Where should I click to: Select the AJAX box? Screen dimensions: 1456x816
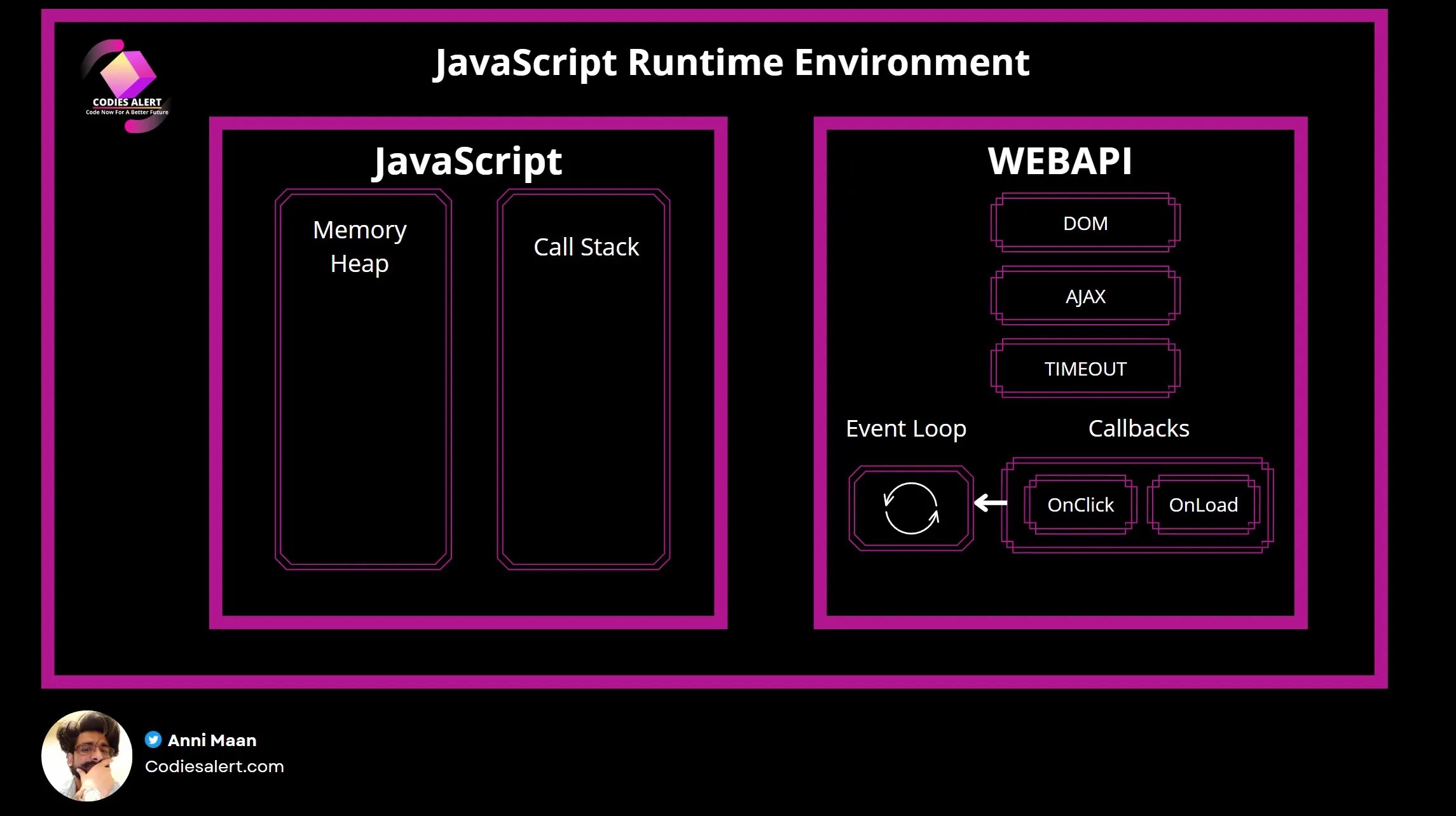click(1085, 296)
